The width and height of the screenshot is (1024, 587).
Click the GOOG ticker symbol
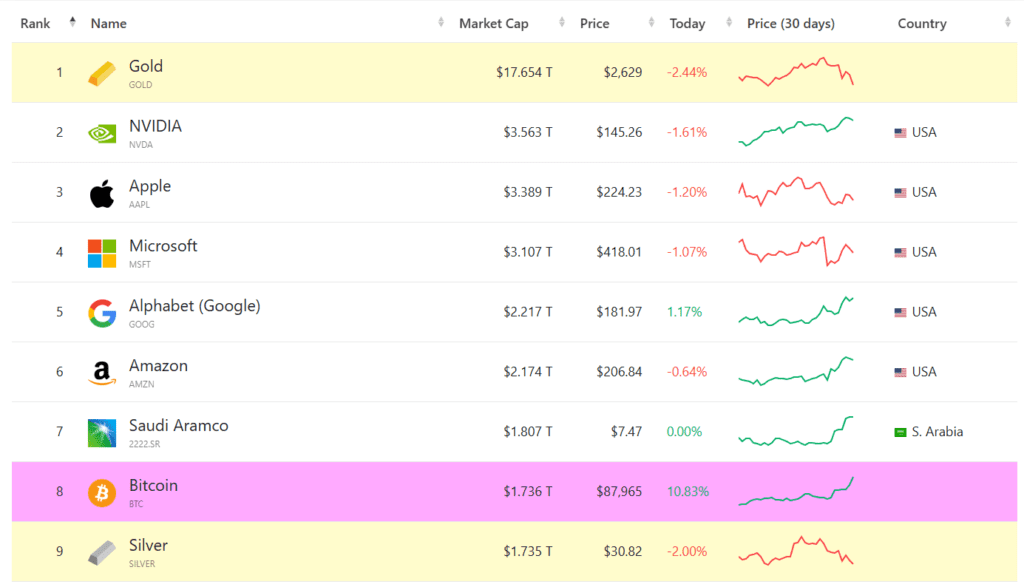tap(142, 325)
